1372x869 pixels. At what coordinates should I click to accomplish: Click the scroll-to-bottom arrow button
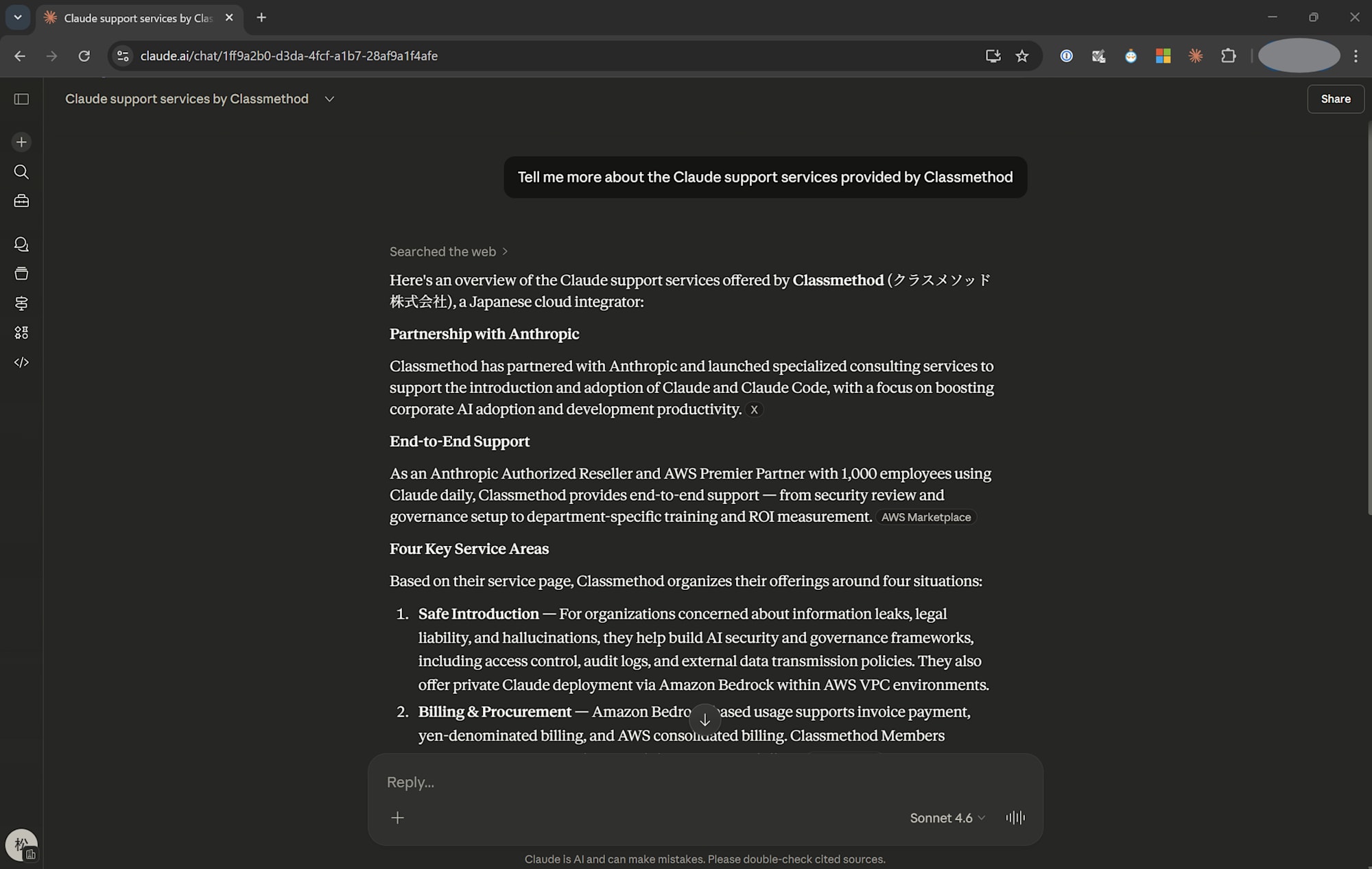pos(705,720)
